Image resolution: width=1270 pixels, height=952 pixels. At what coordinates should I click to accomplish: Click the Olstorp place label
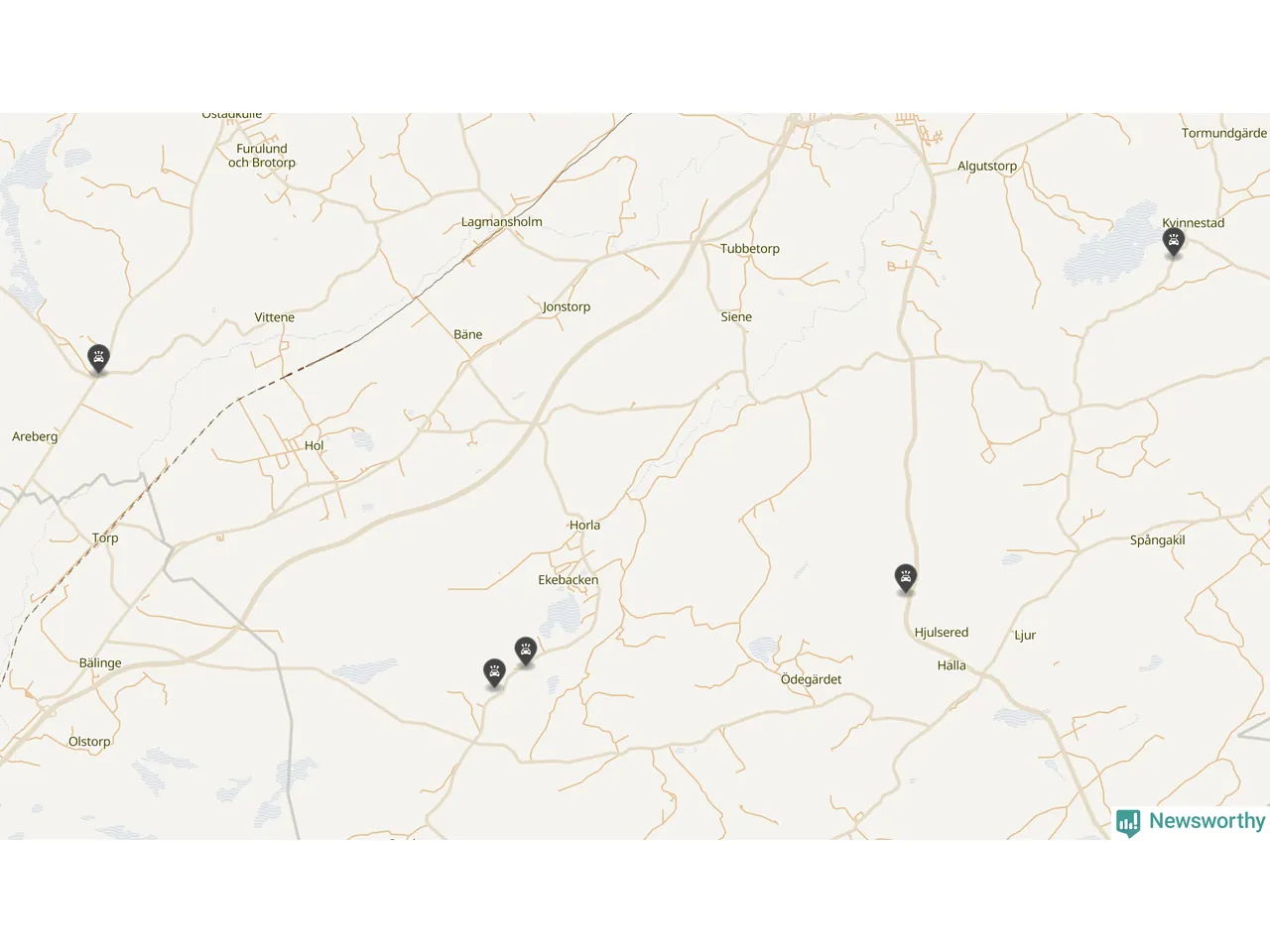coord(89,742)
